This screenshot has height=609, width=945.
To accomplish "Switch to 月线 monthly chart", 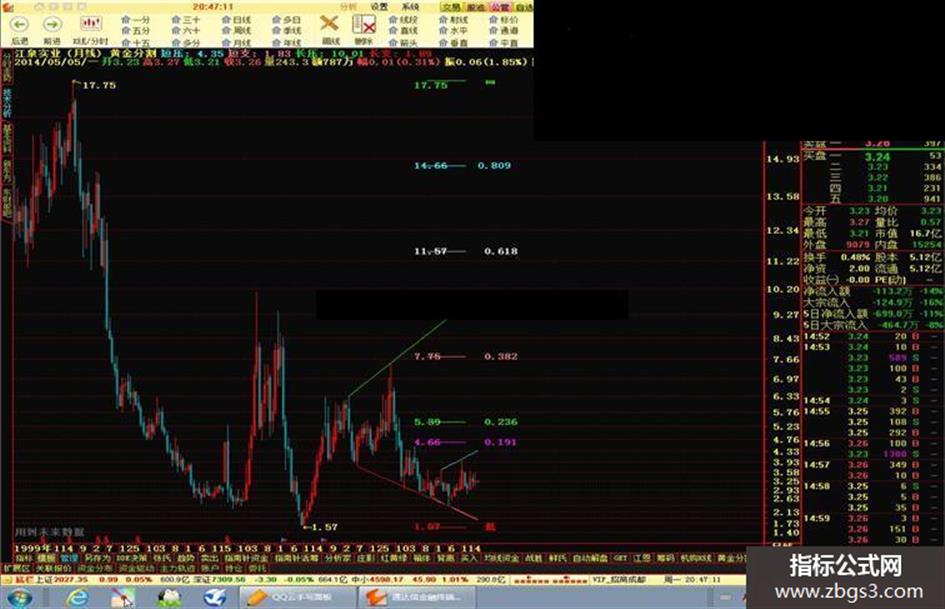I will pos(236,43).
